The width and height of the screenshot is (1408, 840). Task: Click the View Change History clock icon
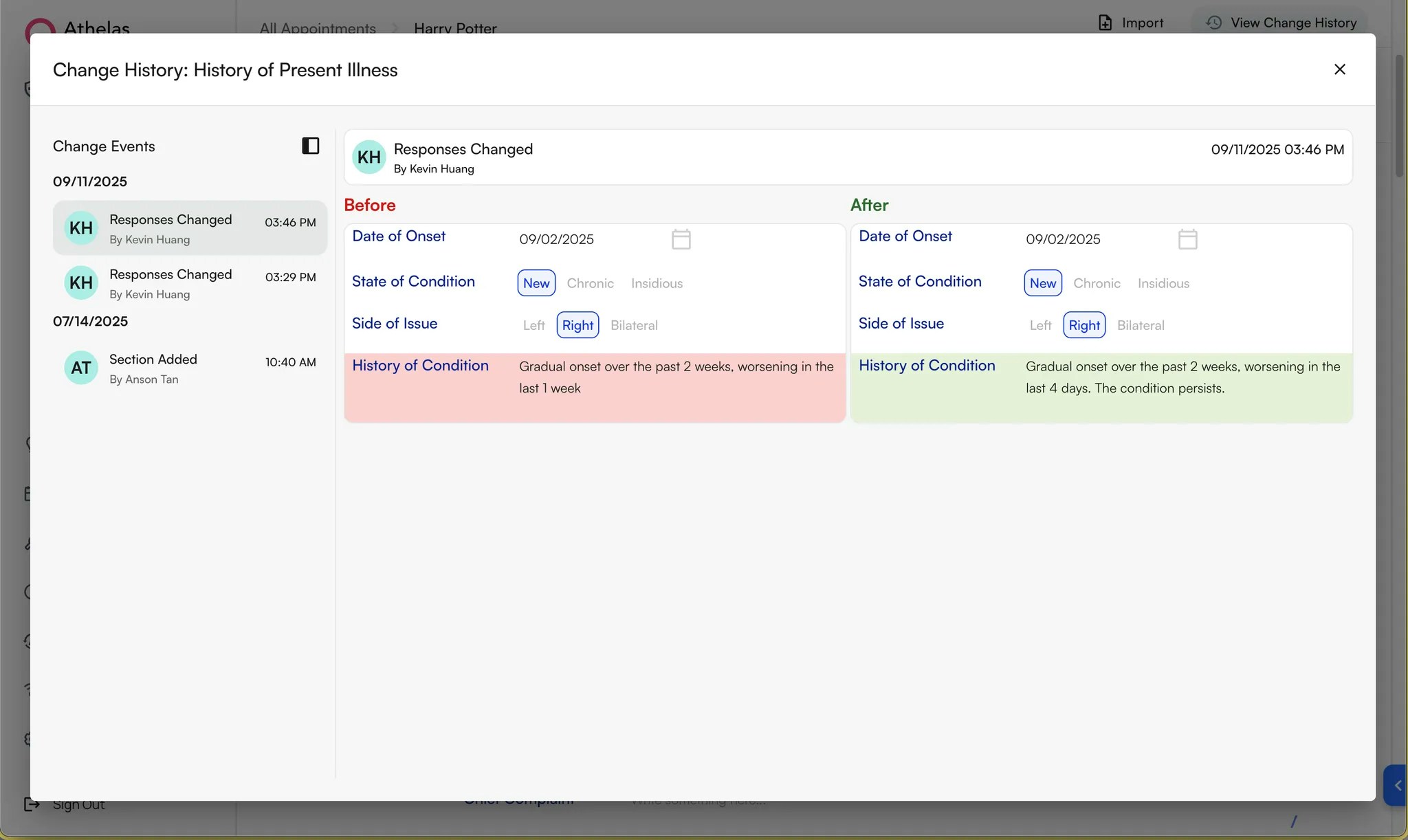coord(1214,23)
